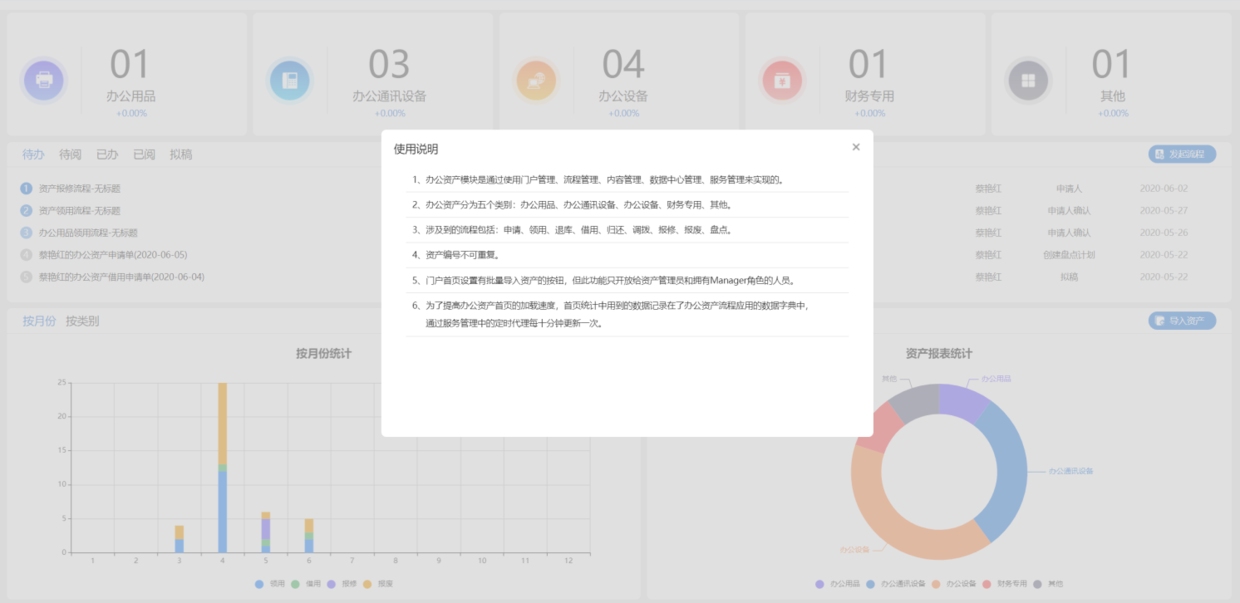Click the 01 财务专用 count
The height and width of the screenshot is (603, 1240).
point(867,65)
